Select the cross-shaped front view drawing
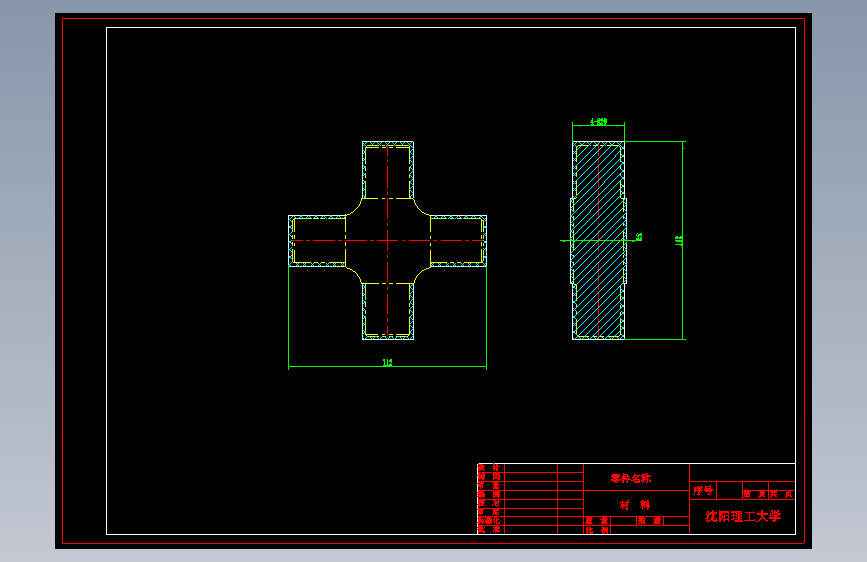 (388, 241)
